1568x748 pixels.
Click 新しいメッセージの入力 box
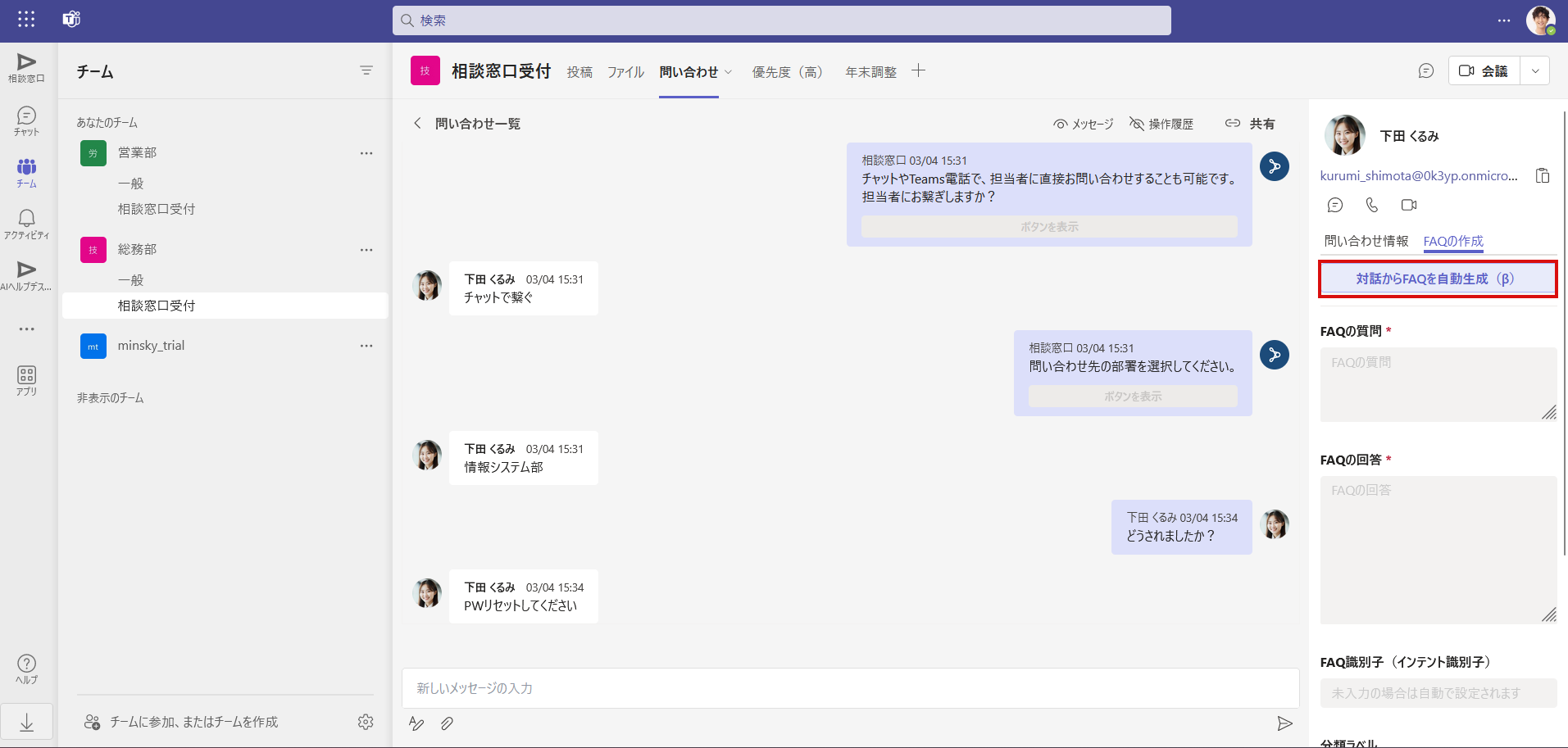[851, 688]
